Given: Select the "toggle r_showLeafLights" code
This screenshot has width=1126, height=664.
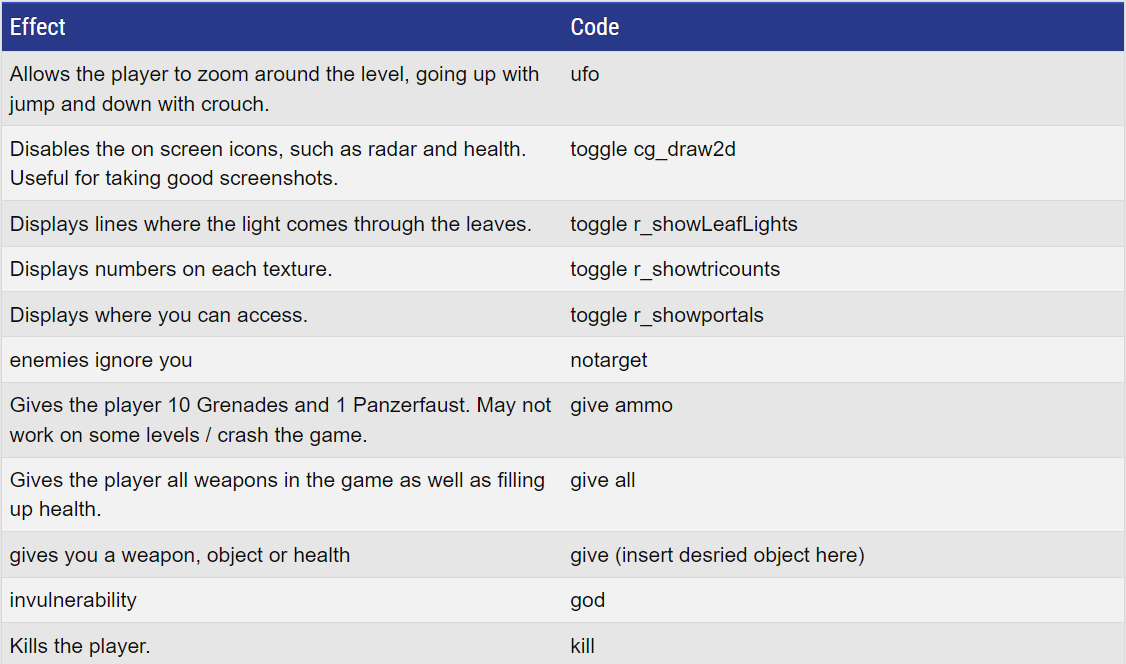Looking at the screenshot, I should point(684,224).
